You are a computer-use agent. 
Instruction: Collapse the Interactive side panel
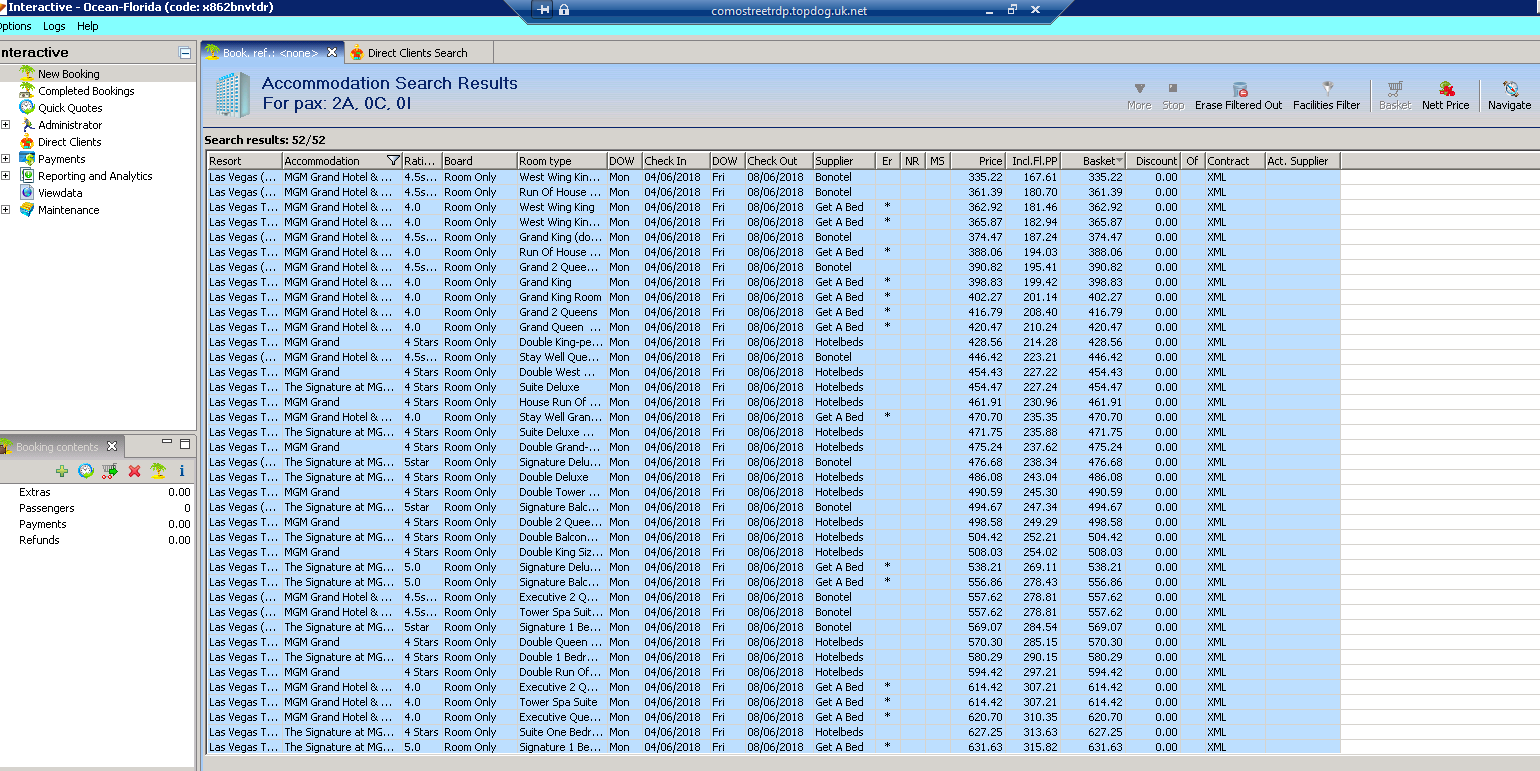(x=184, y=53)
